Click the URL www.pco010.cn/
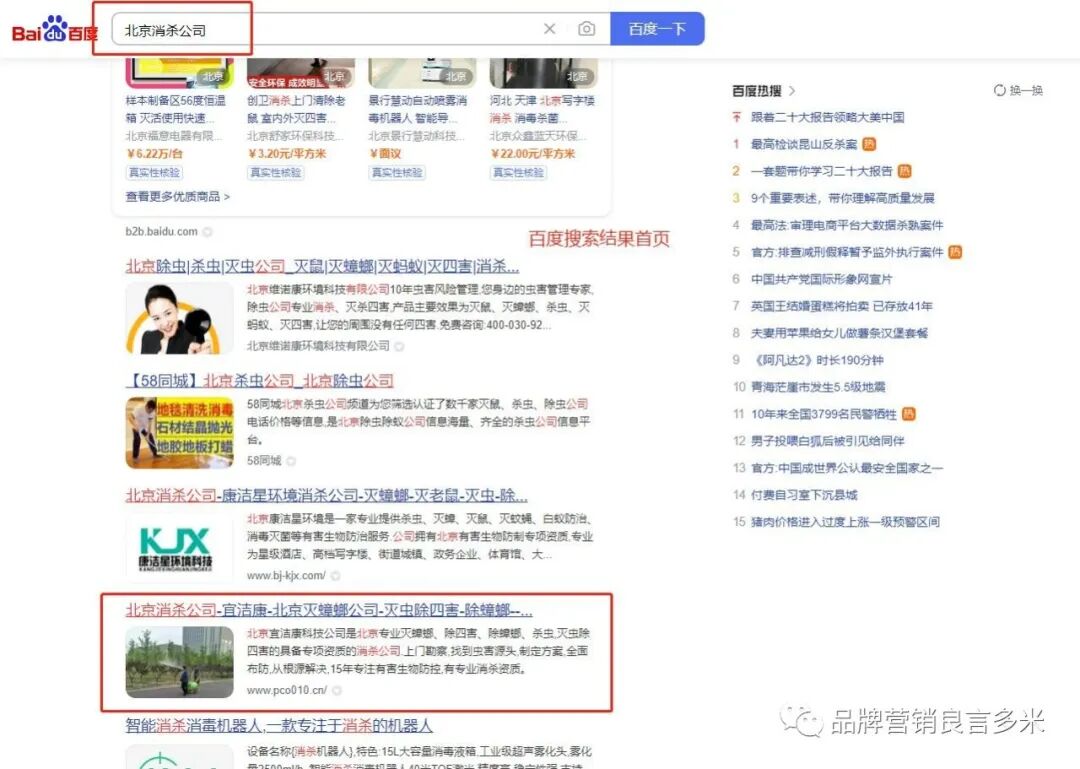 tap(287, 690)
